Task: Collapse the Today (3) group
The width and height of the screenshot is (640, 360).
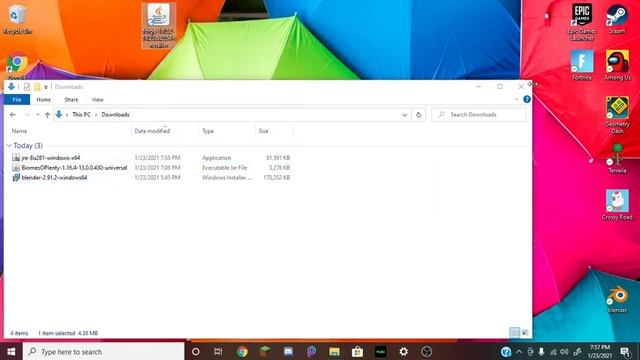Action: (x=9, y=145)
